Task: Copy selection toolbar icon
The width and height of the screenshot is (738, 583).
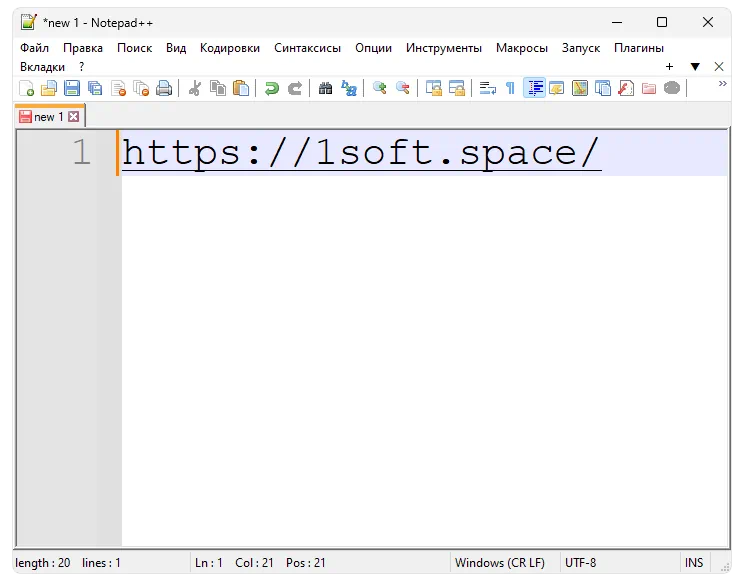Action: pos(218,88)
